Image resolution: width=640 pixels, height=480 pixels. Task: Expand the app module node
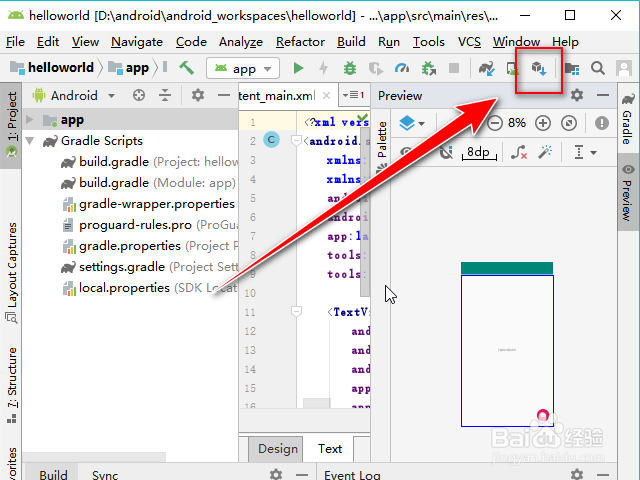(29, 120)
